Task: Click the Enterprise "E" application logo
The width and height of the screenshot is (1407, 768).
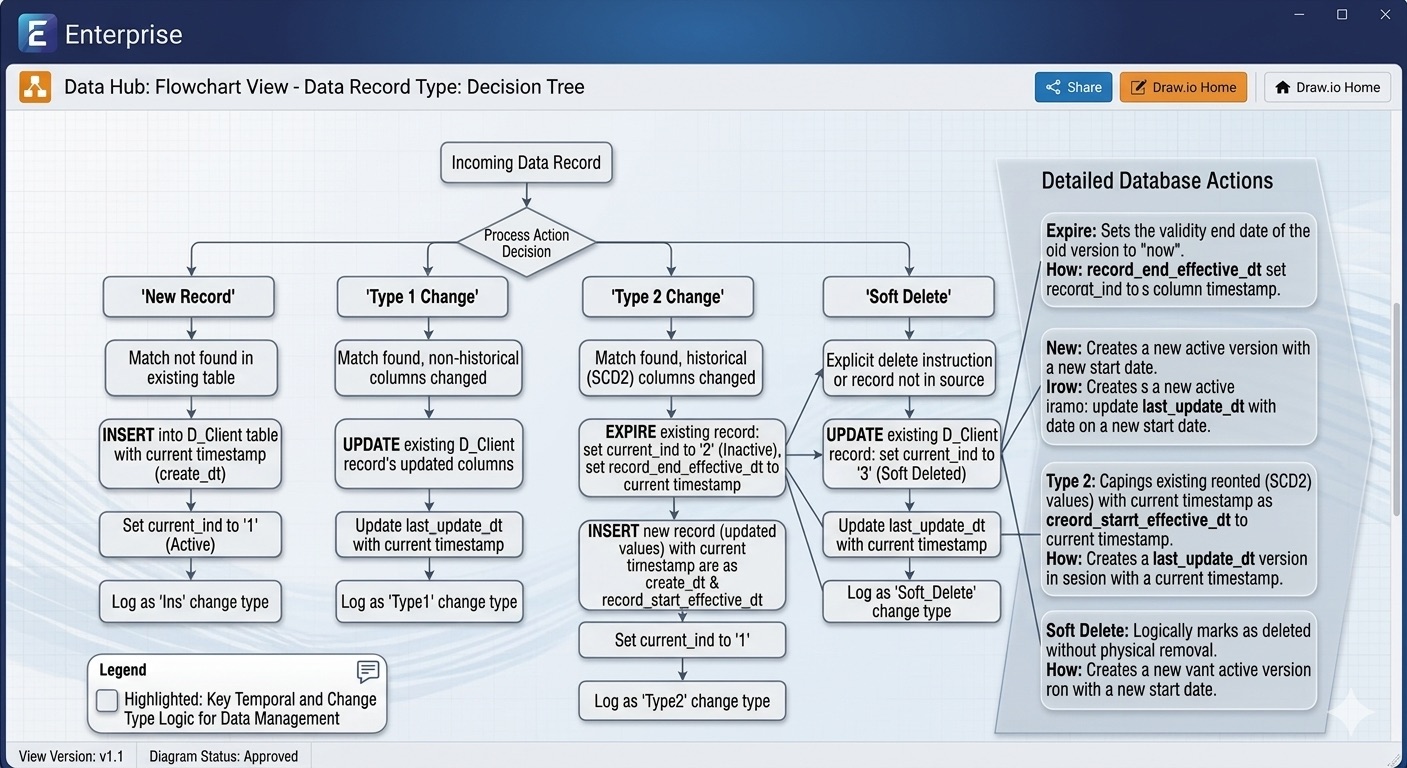Action: pos(35,33)
